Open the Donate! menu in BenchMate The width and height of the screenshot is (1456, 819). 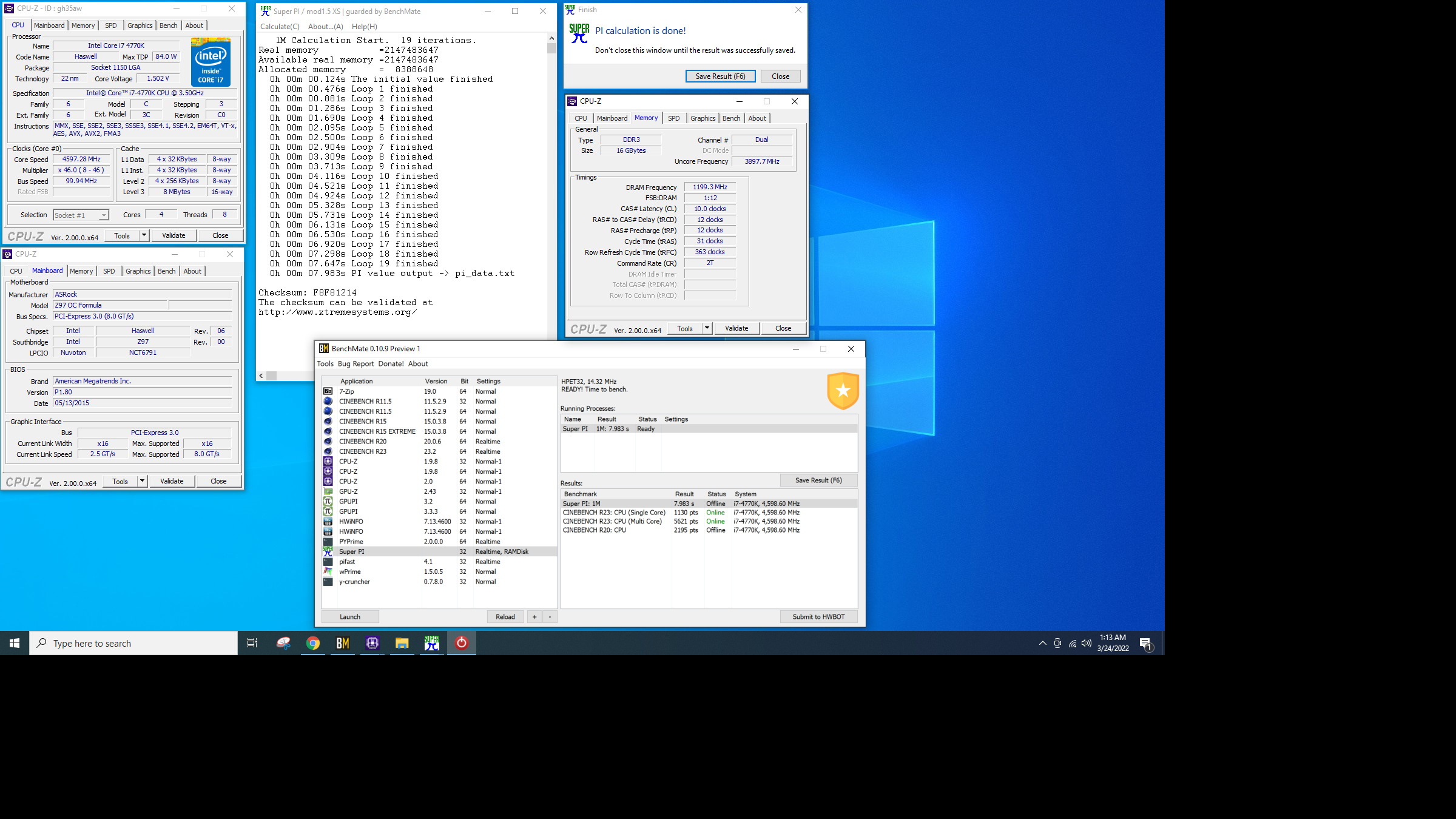[391, 363]
